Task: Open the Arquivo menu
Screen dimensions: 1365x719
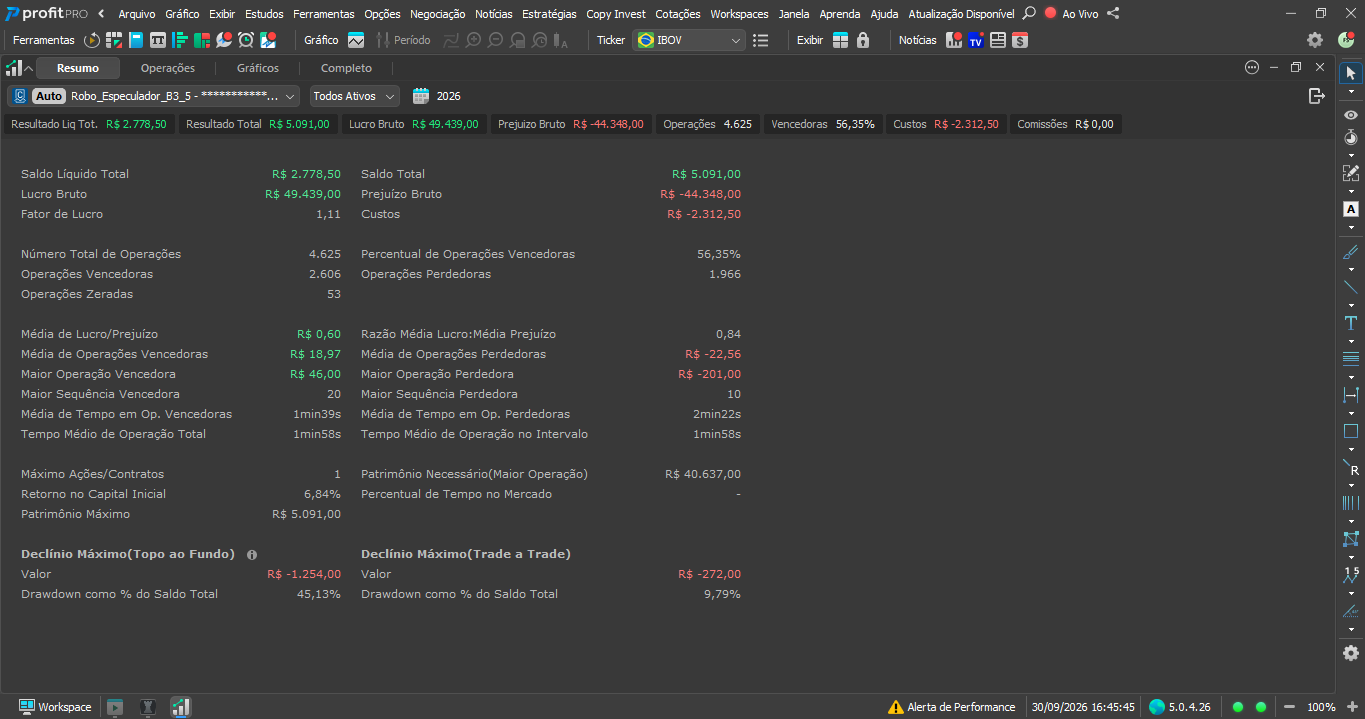Action: pos(138,14)
